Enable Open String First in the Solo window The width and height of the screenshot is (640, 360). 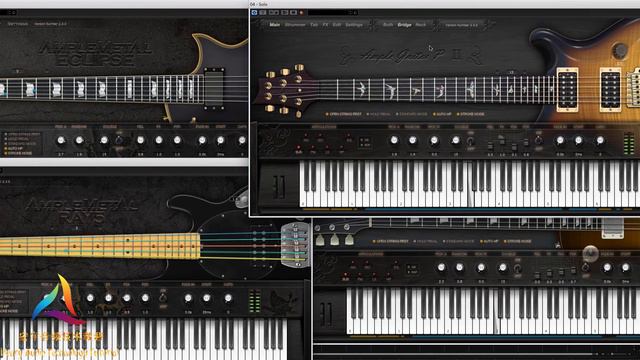pyautogui.click(x=343, y=114)
